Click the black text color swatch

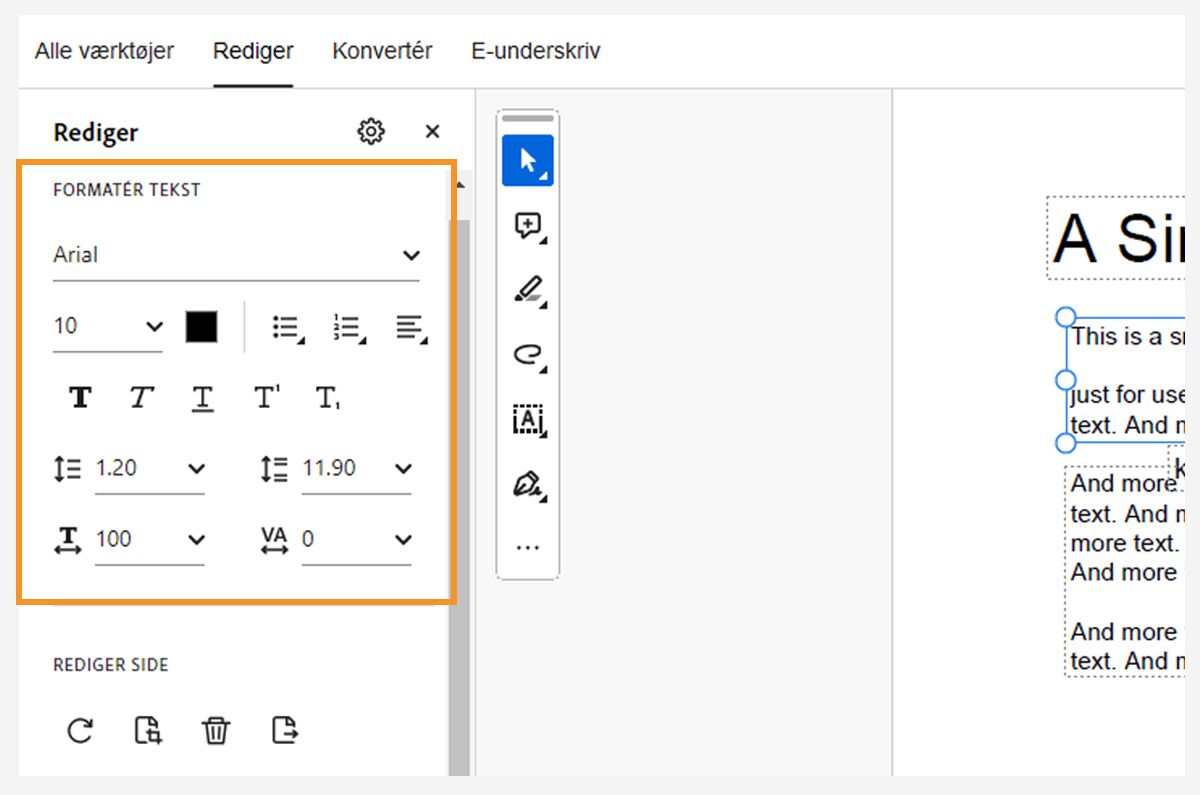click(x=201, y=326)
